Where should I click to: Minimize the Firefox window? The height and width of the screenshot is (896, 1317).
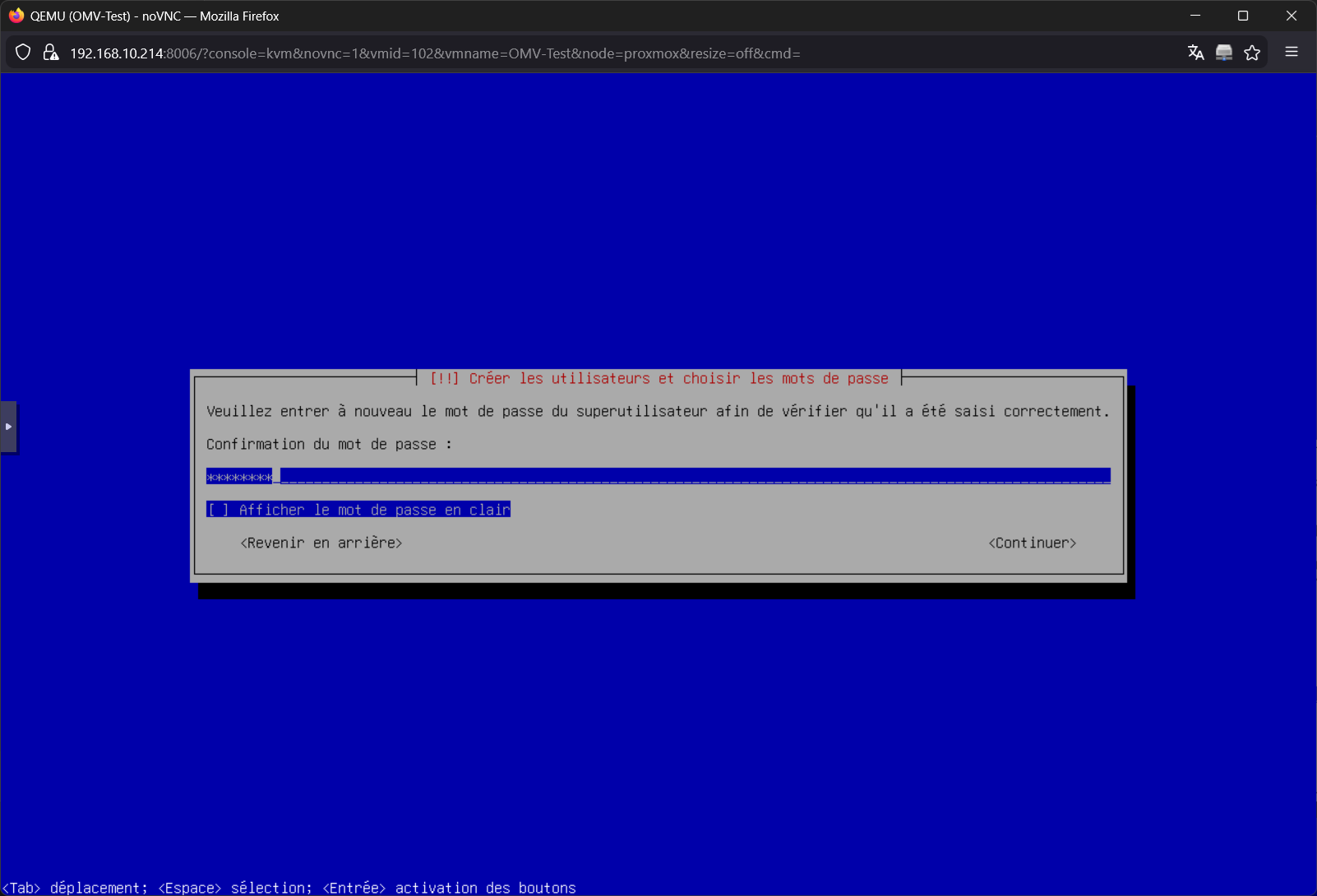[x=1195, y=16]
